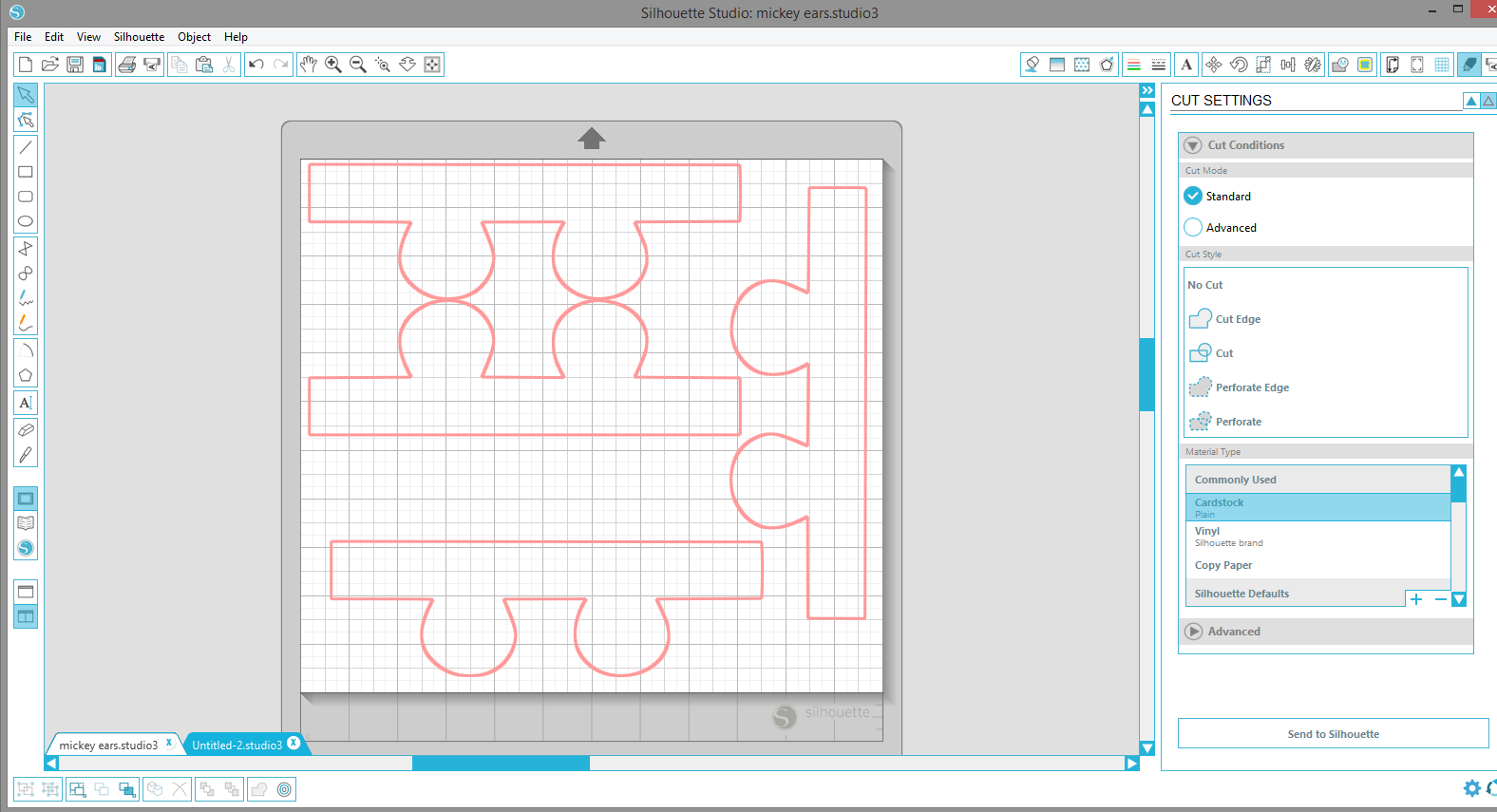The width and height of the screenshot is (1497, 812).
Task: Collapse the side panel with double chevron
Action: (x=1147, y=90)
